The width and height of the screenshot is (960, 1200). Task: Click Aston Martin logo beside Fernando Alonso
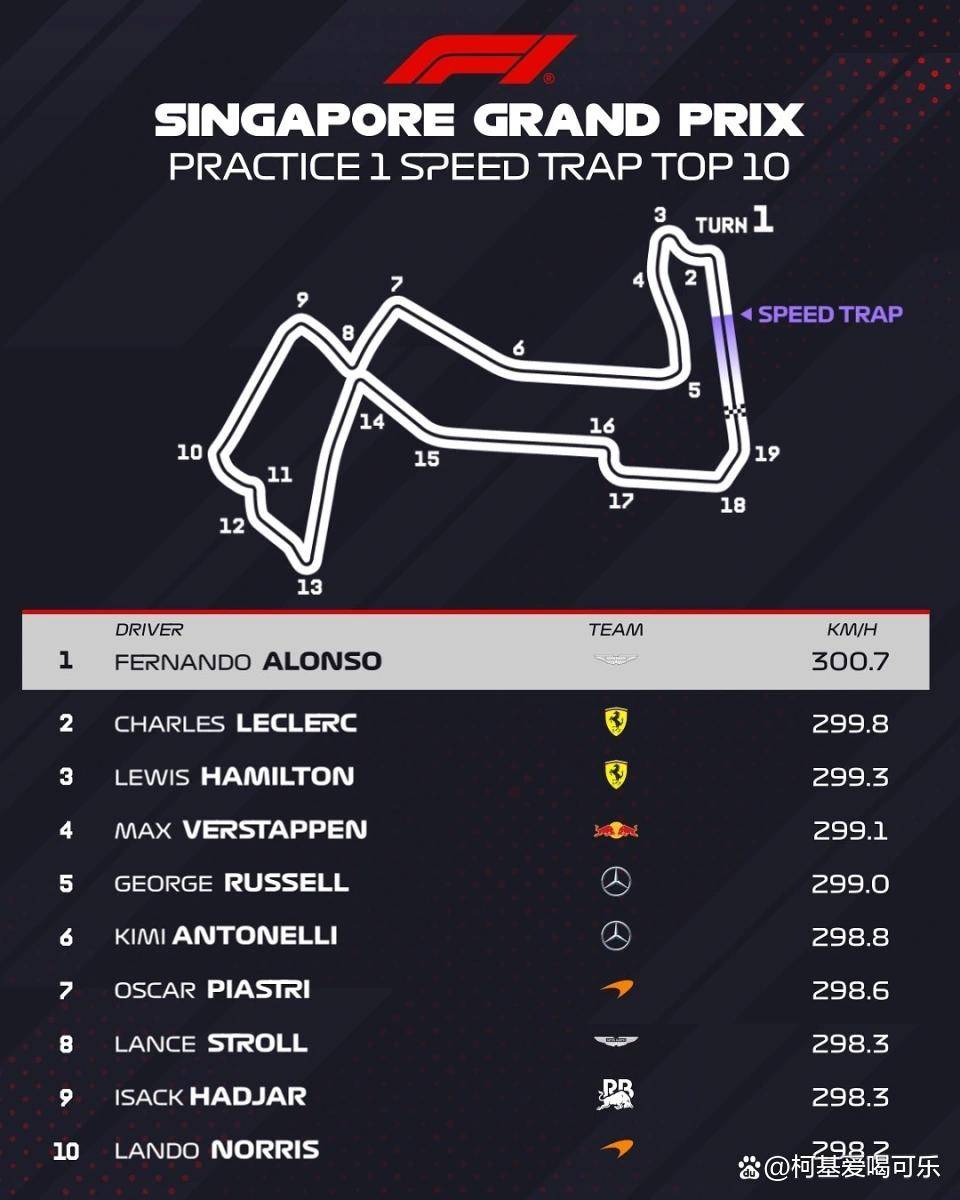point(615,660)
